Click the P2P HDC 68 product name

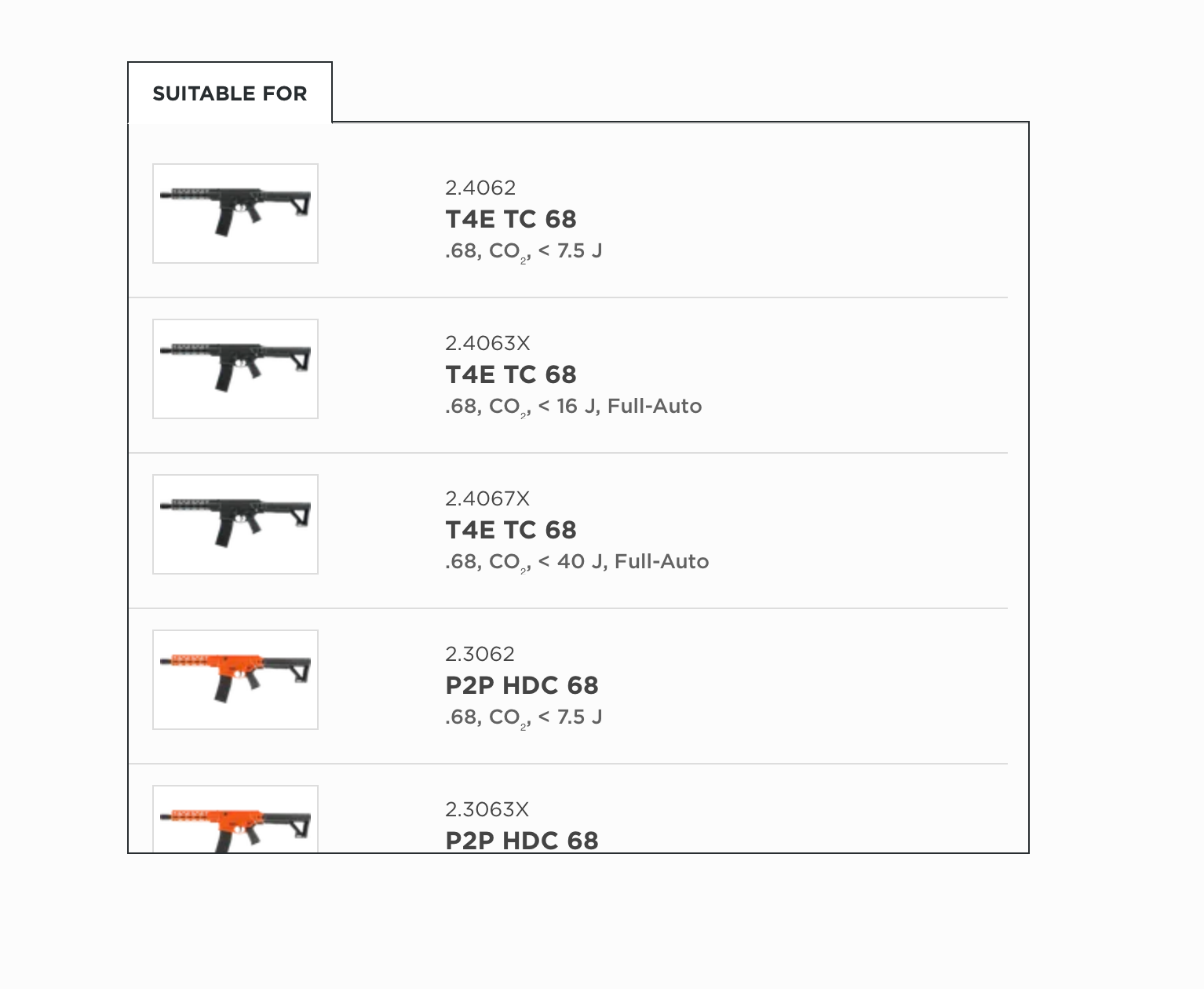[x=522, y=685]
